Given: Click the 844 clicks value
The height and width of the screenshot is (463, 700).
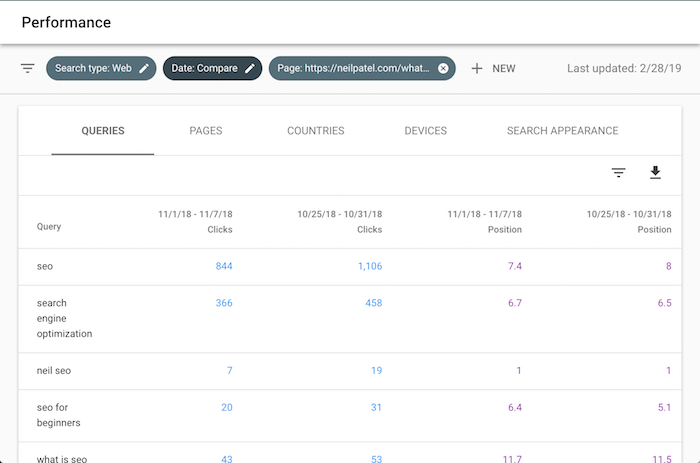Looking at the screenshot, I should 224,267.
